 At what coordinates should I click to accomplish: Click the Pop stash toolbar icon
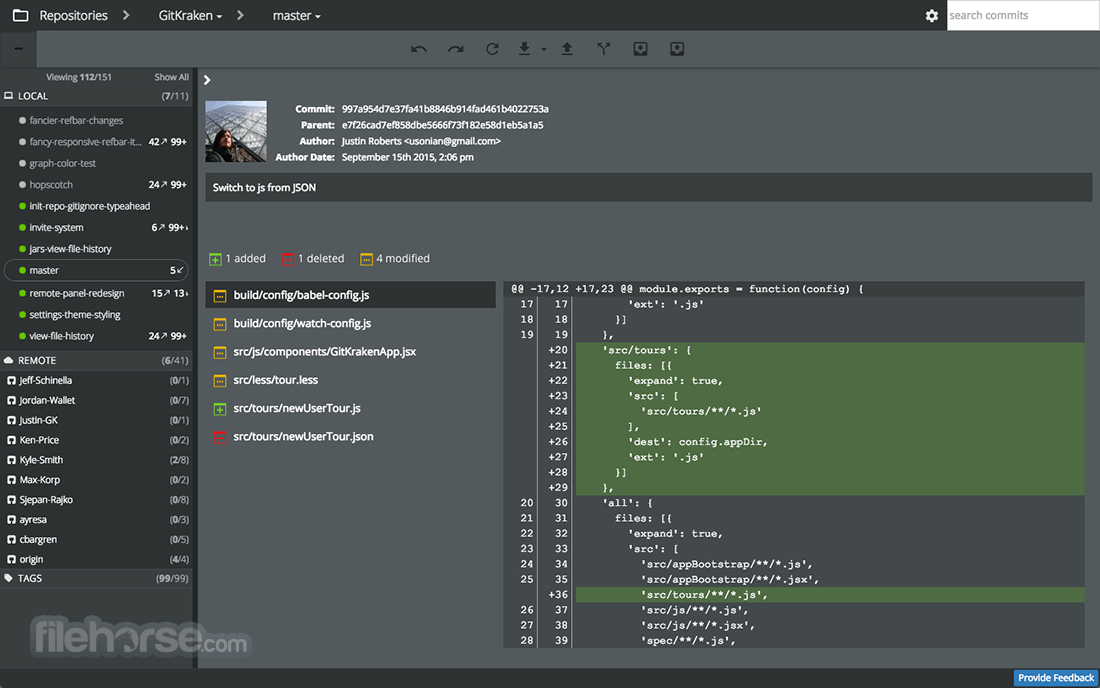pyautogui.click(x=677, y=48)
